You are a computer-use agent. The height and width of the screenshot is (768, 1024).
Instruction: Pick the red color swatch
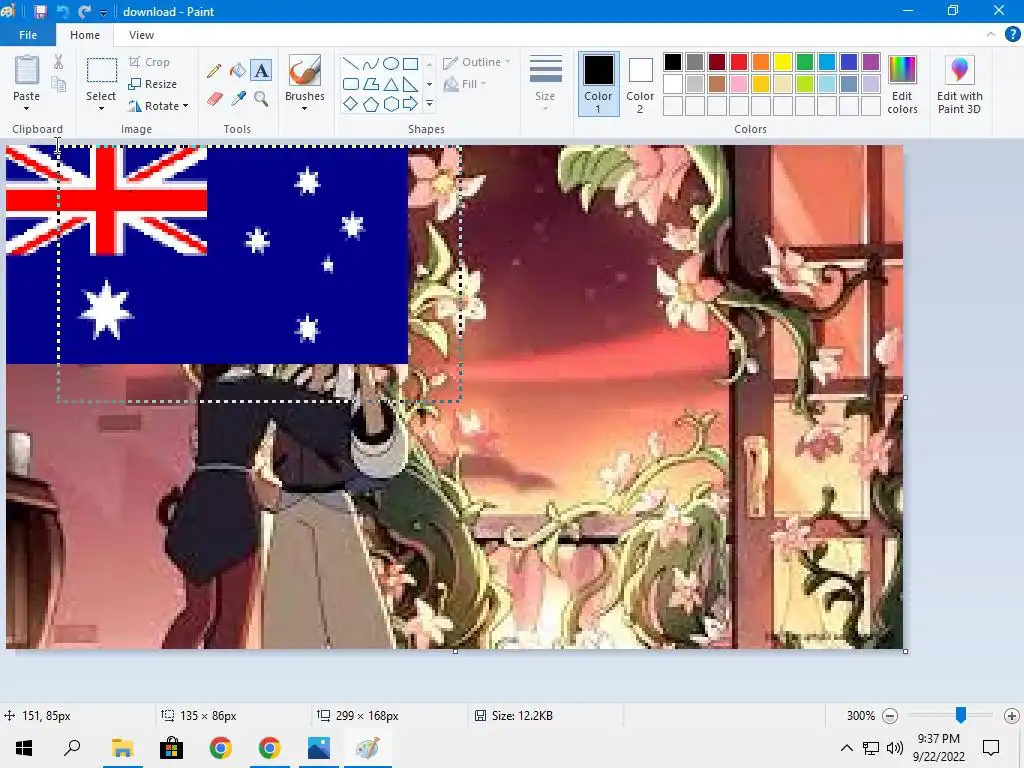(x=739, y=62)
